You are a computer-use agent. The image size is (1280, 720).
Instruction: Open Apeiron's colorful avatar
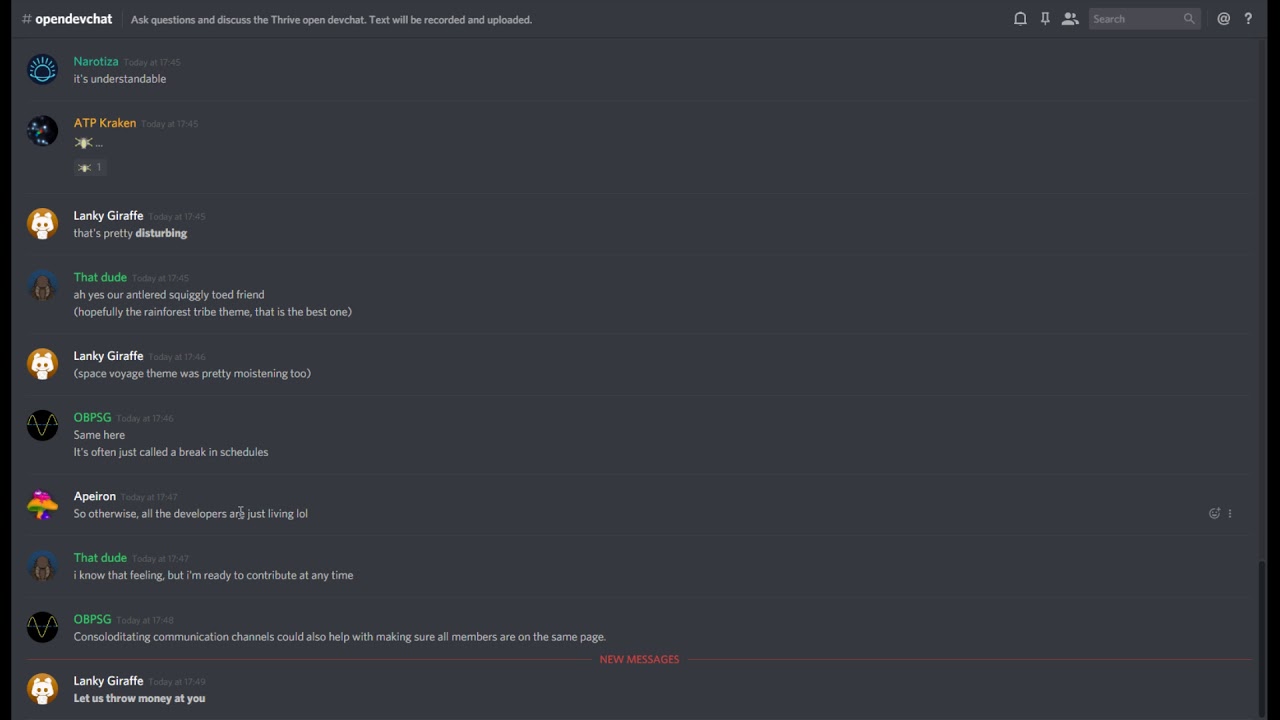pyautogui.click(x=42, y=505)
